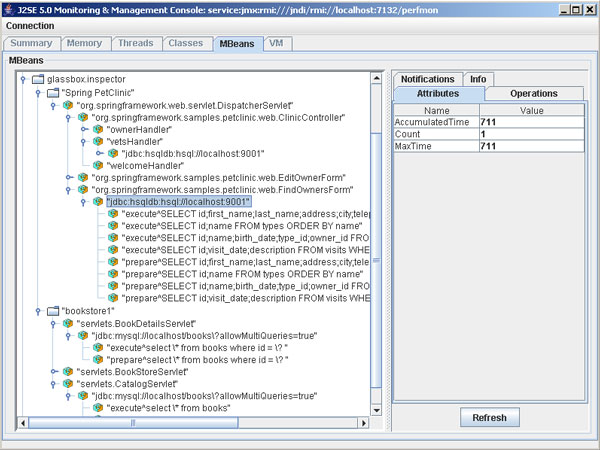Image resolution: width=600 pixels, height=450 pixels.
Task: Click the servlets.CatalogServlet bean icon
Action: point(68,383)
